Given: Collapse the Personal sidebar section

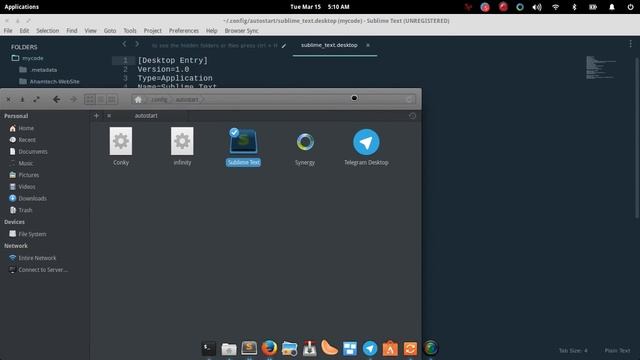Looking at the screenshot, I should (x=16, y=116).
